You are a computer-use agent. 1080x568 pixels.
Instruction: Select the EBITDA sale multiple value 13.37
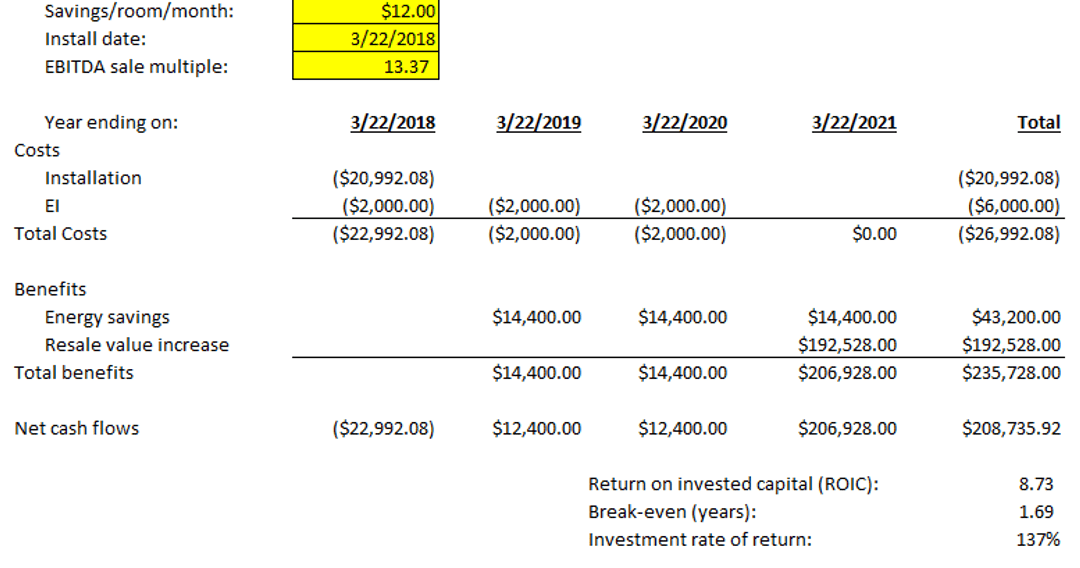[366, 68]
